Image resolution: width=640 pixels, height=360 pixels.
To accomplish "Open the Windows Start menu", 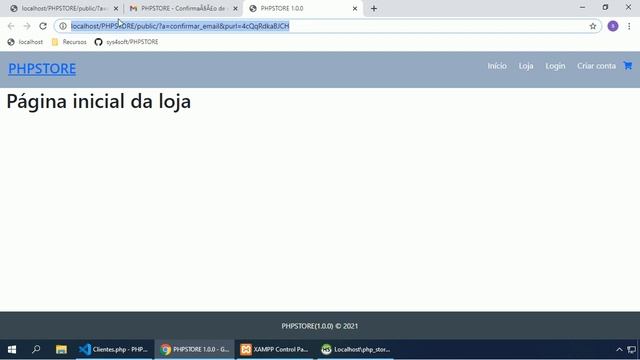I will click(12, 349).
